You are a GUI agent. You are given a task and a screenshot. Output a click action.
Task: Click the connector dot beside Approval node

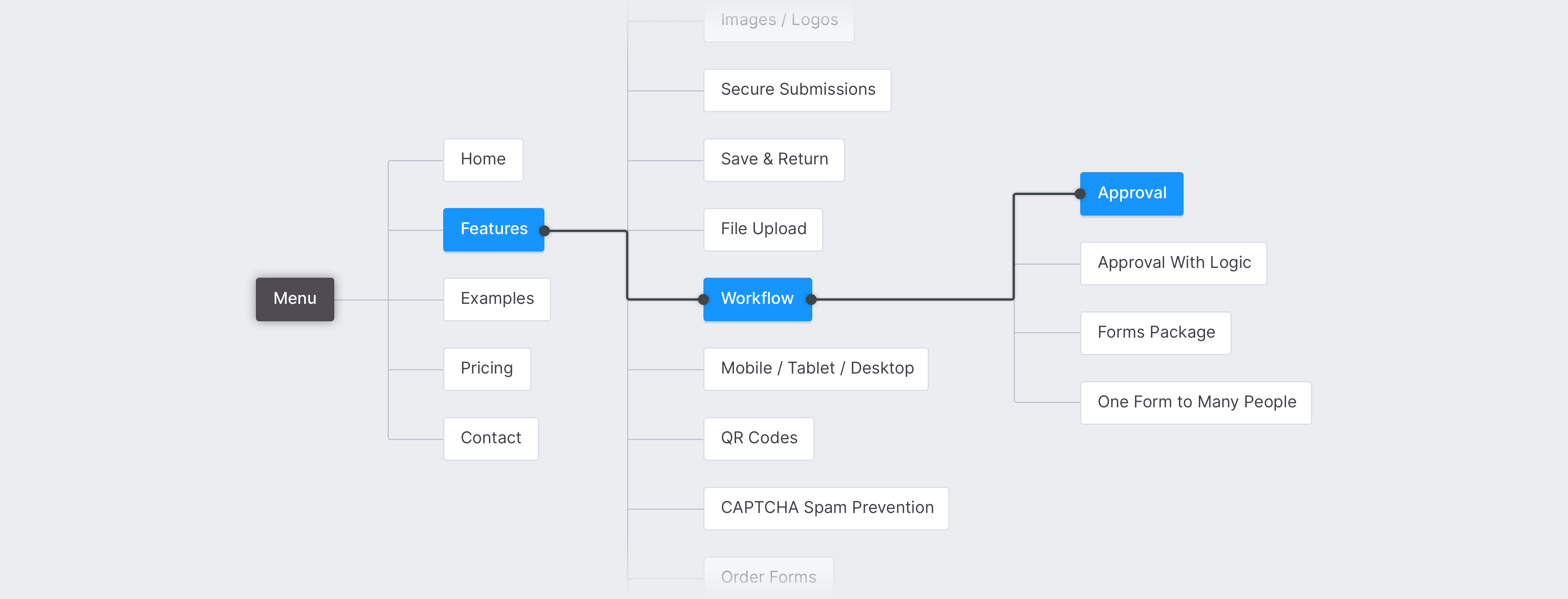[x=1080, y=193]
